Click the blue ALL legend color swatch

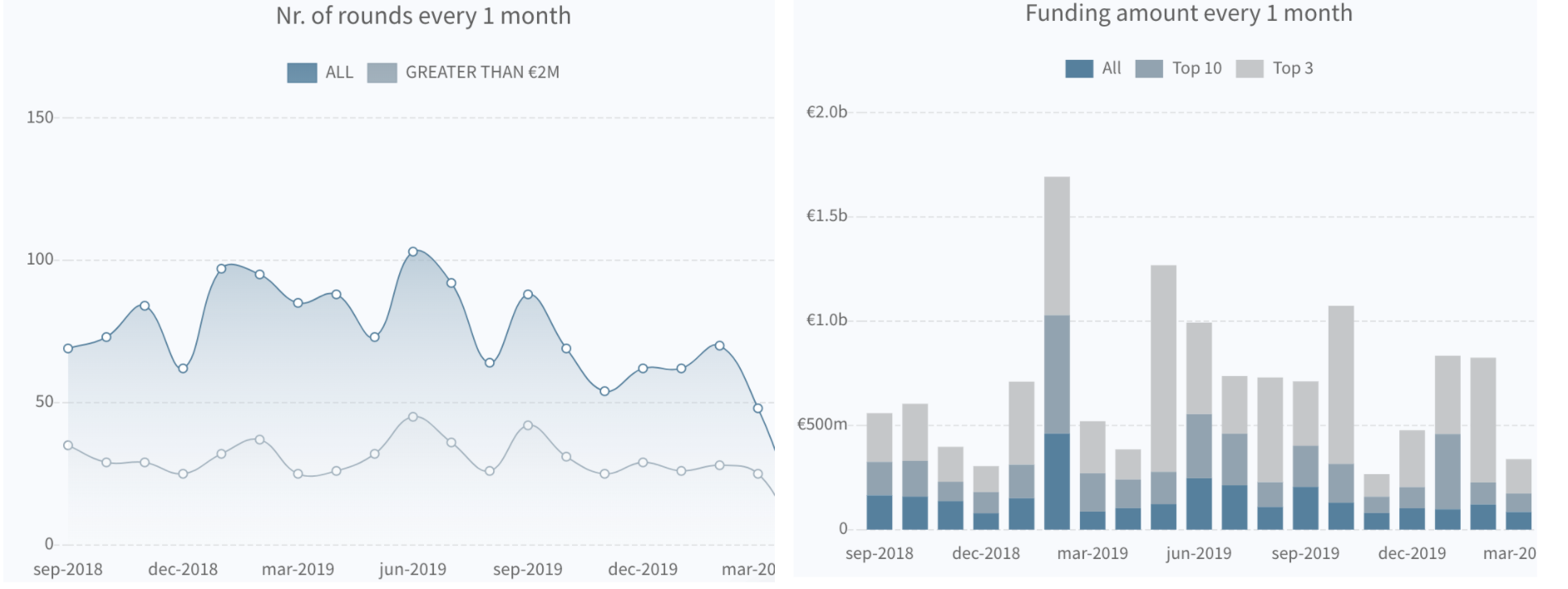tap(302, 72)
